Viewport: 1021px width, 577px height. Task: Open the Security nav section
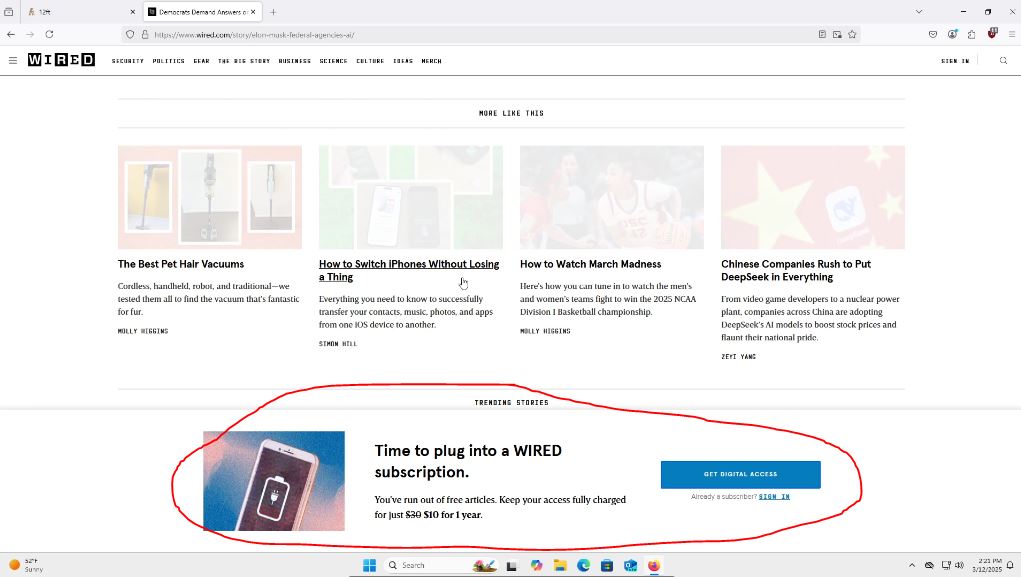tap(128, 61)
